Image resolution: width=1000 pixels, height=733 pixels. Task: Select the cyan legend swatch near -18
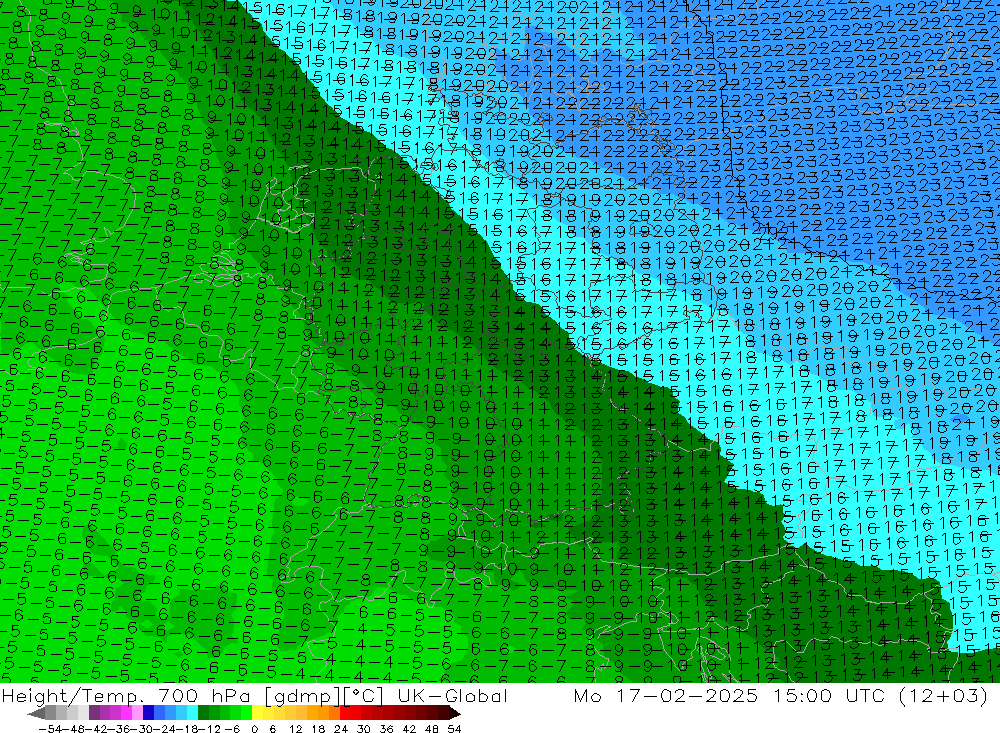(x=193, y=713)
